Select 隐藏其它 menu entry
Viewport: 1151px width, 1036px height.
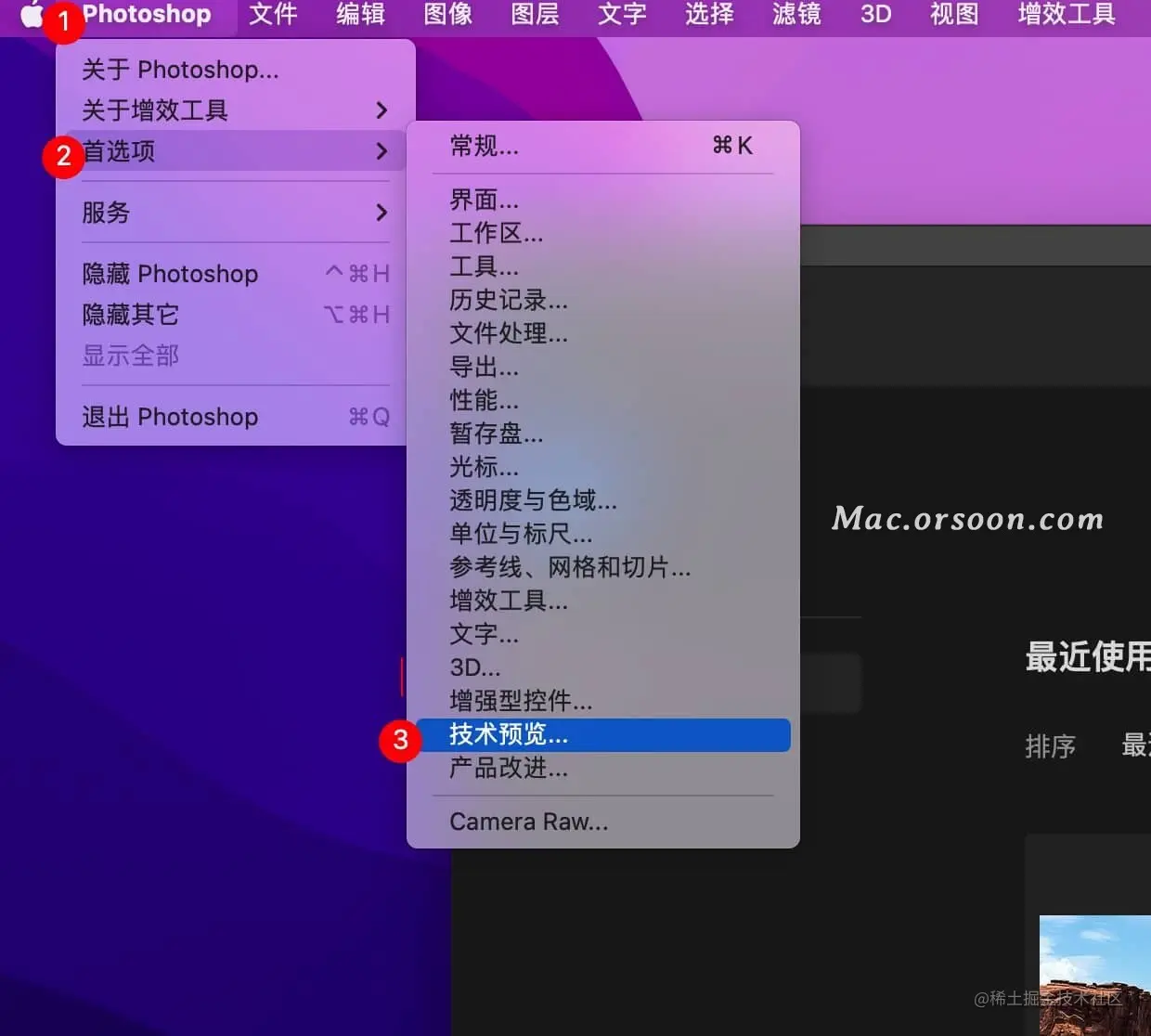pyautogui.click(x=236, y=315)
